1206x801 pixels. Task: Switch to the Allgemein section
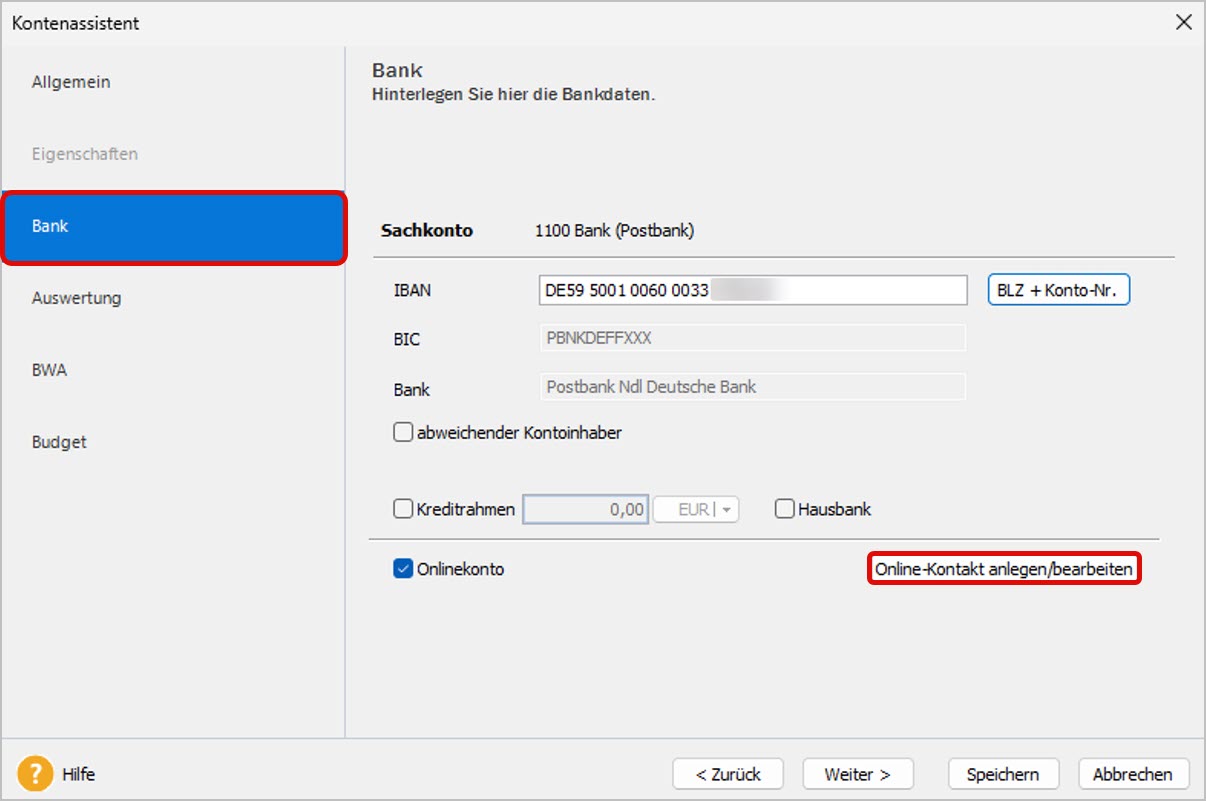point(71,82)
